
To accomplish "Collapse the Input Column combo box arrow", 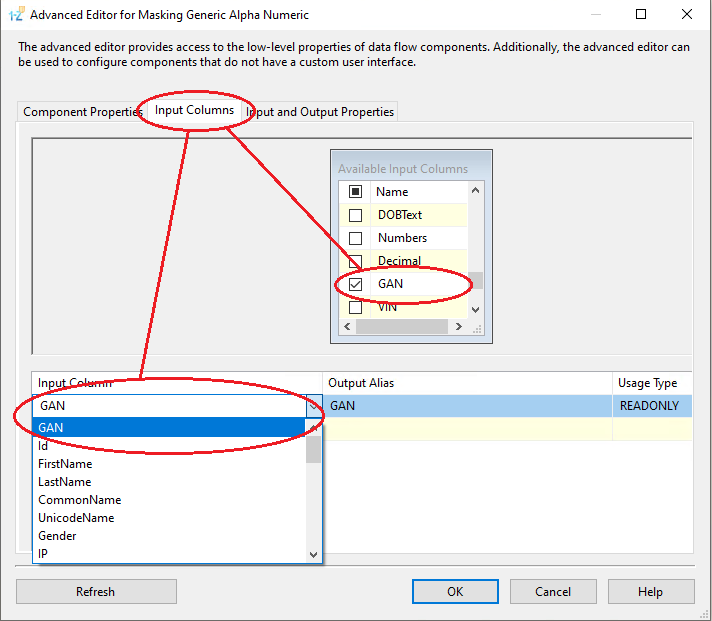I will coord(314,406).
